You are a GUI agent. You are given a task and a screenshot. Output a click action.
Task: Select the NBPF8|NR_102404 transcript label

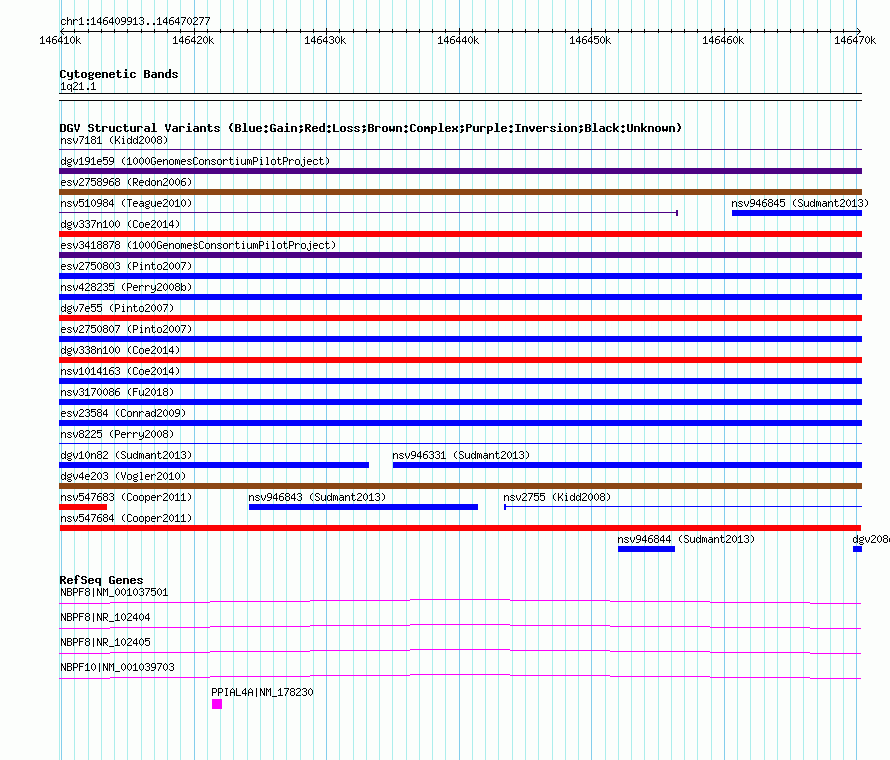click(105, 617)
